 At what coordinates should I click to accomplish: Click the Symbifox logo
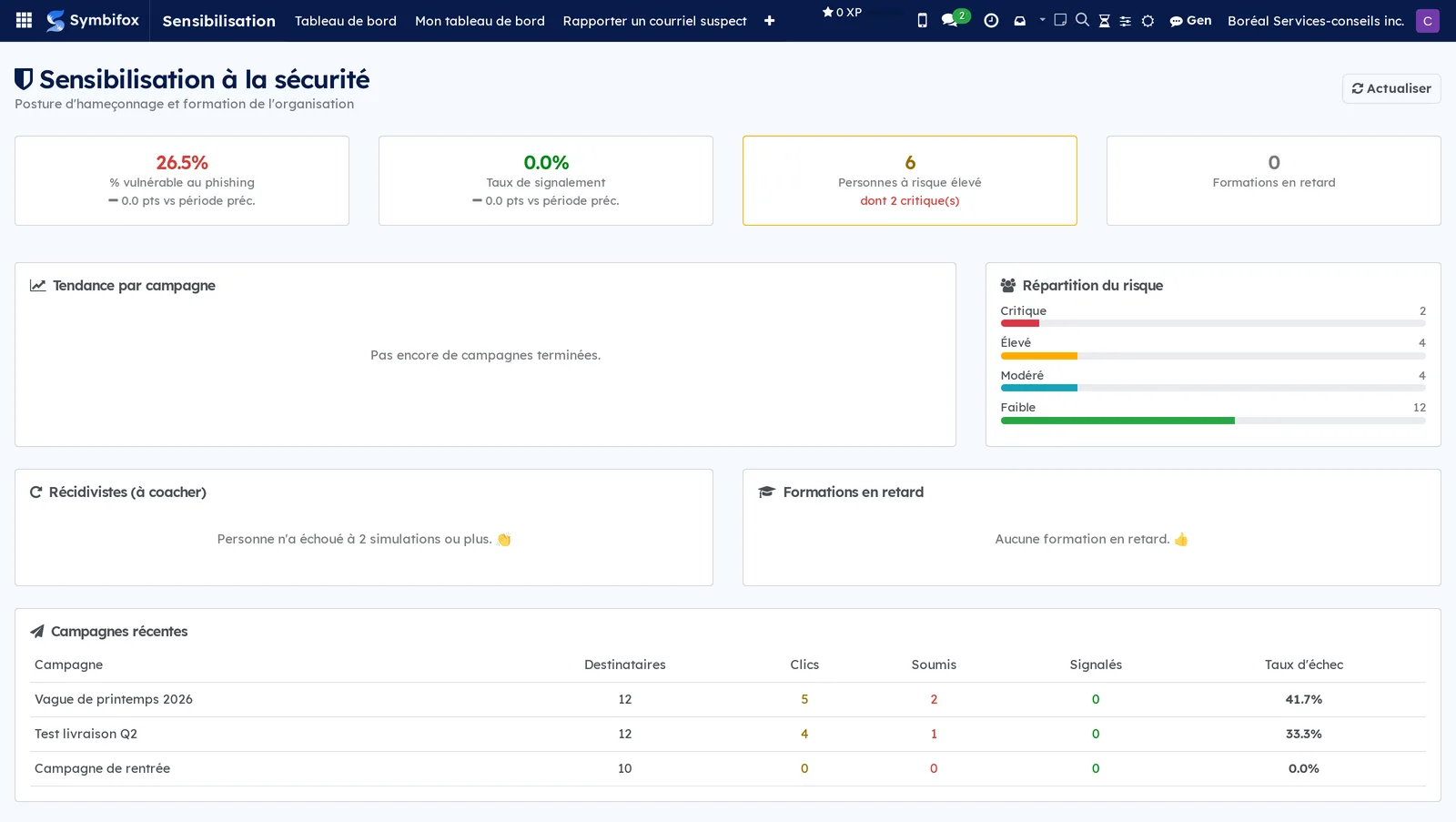coord(93,20)
